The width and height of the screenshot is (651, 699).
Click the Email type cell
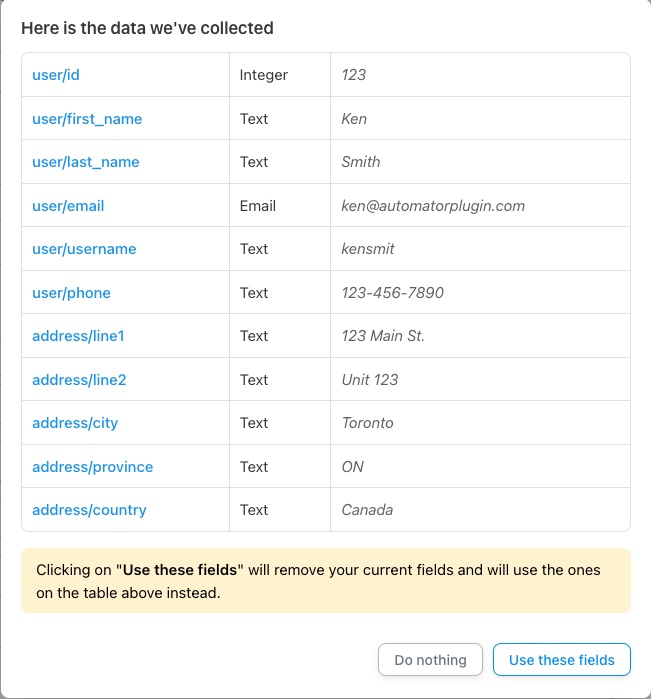(x=280, y=206)
